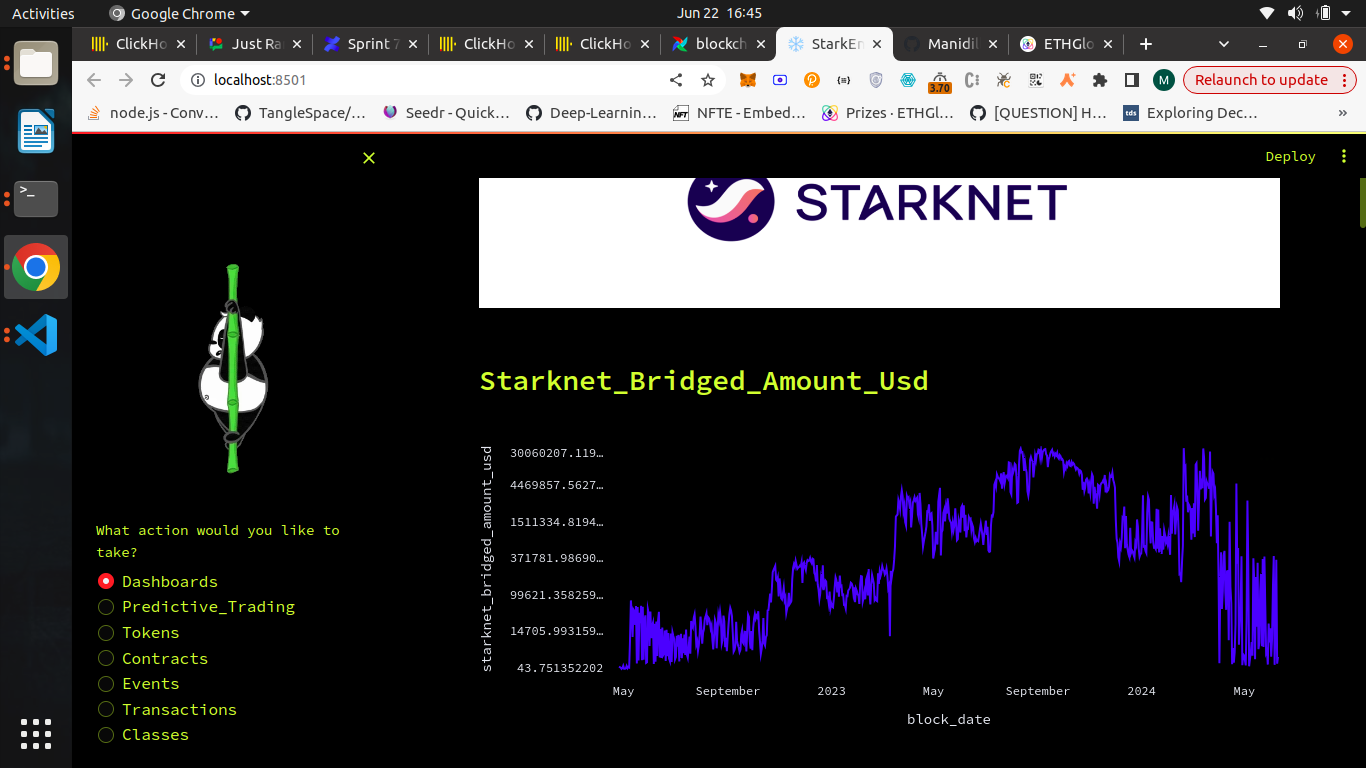Open the Files app in dock
Image resolution: width=1366 pixels, height=768 pixels.
[x=37, y=63]
